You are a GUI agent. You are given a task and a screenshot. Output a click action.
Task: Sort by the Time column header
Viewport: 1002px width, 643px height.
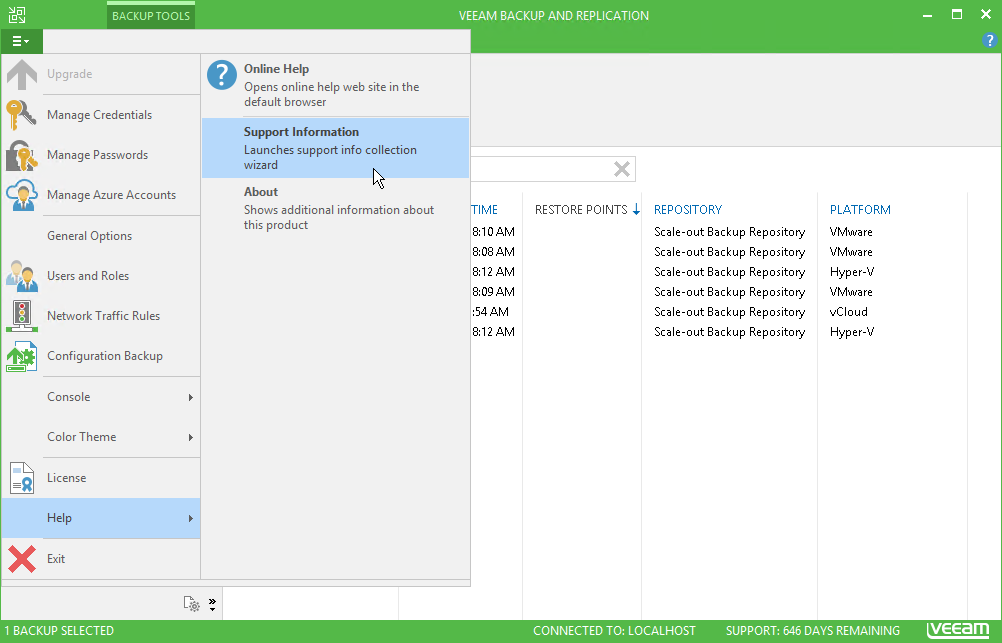pos(485,210)
